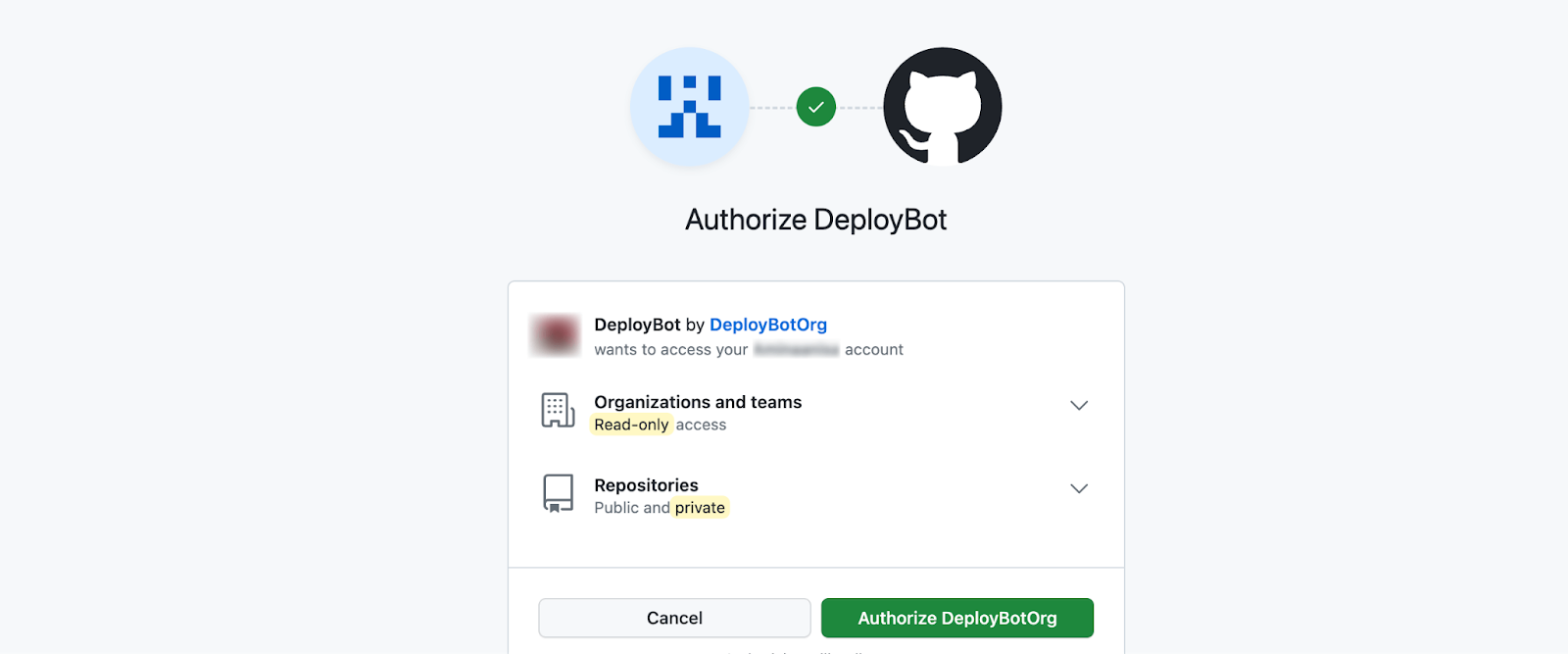Click the Organizations and teams label

click(698, 402)
